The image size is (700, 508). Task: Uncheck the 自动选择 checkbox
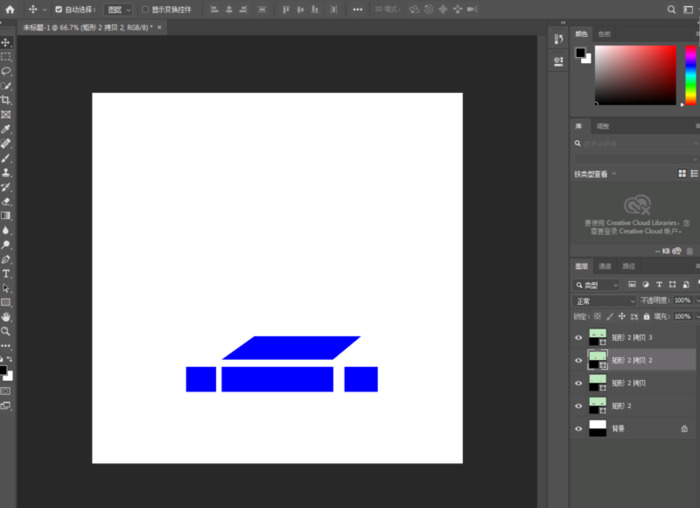coord(58,9)
